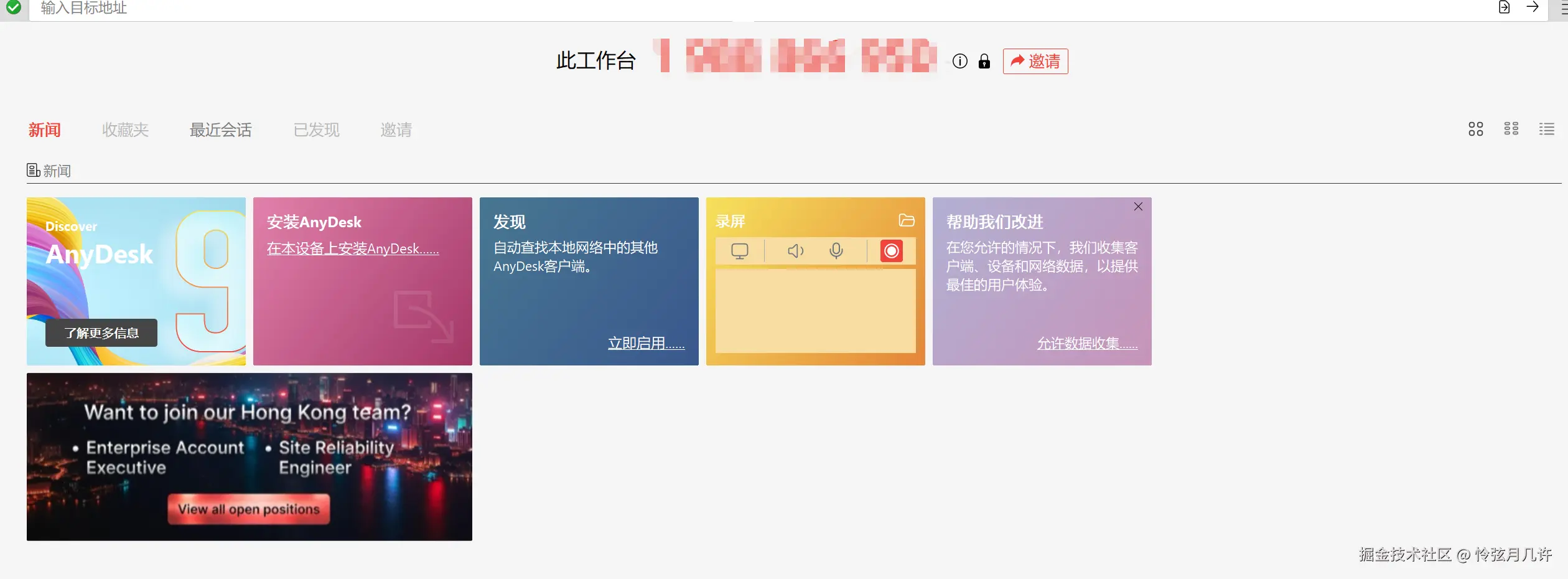Image resolution: width=1568 pixels, height=579 pixels.
Task: Select the screen monitor icon in recording card
Action: (740, 251)
